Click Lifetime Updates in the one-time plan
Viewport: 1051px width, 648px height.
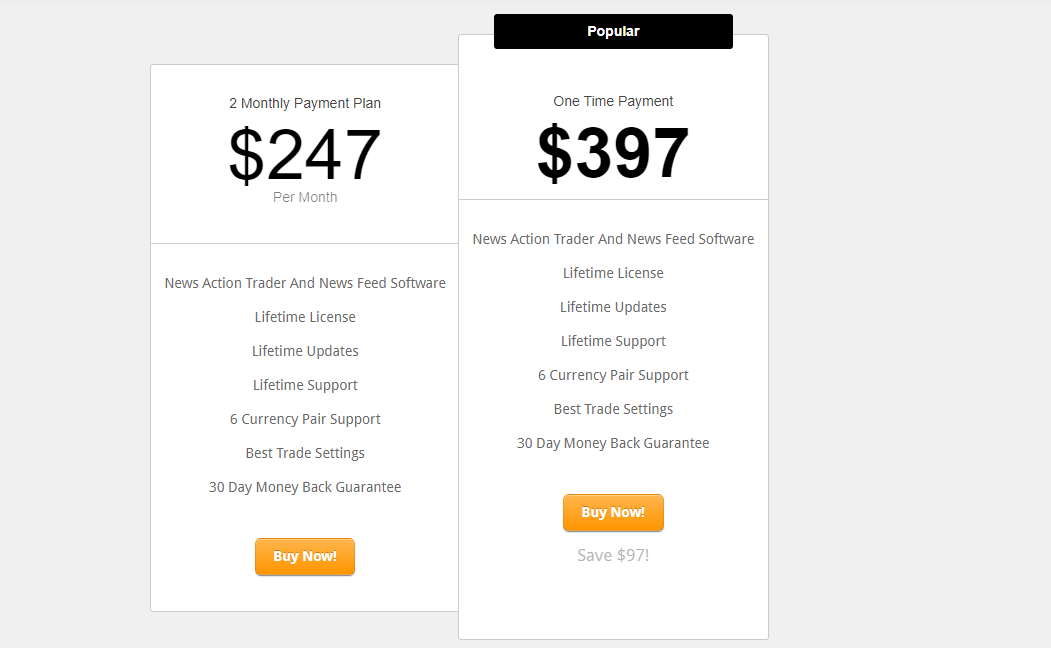(613, 307)
